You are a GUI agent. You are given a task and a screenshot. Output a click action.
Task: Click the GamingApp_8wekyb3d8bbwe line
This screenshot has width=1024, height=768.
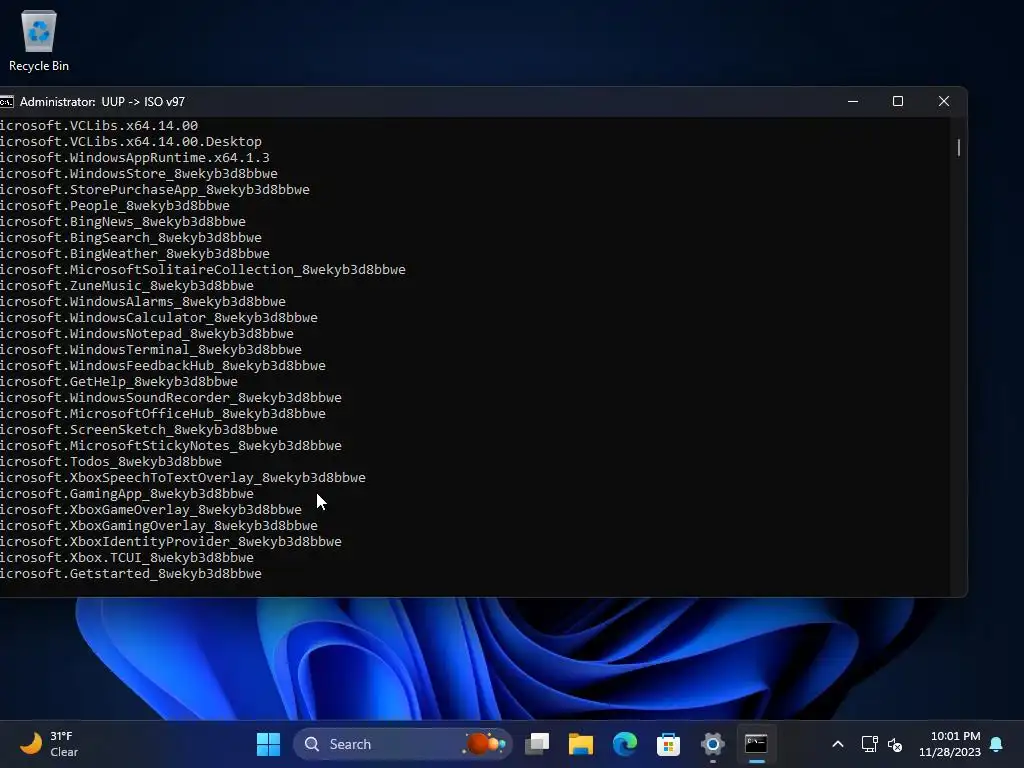pyautogui.click(x=127, y=494)
